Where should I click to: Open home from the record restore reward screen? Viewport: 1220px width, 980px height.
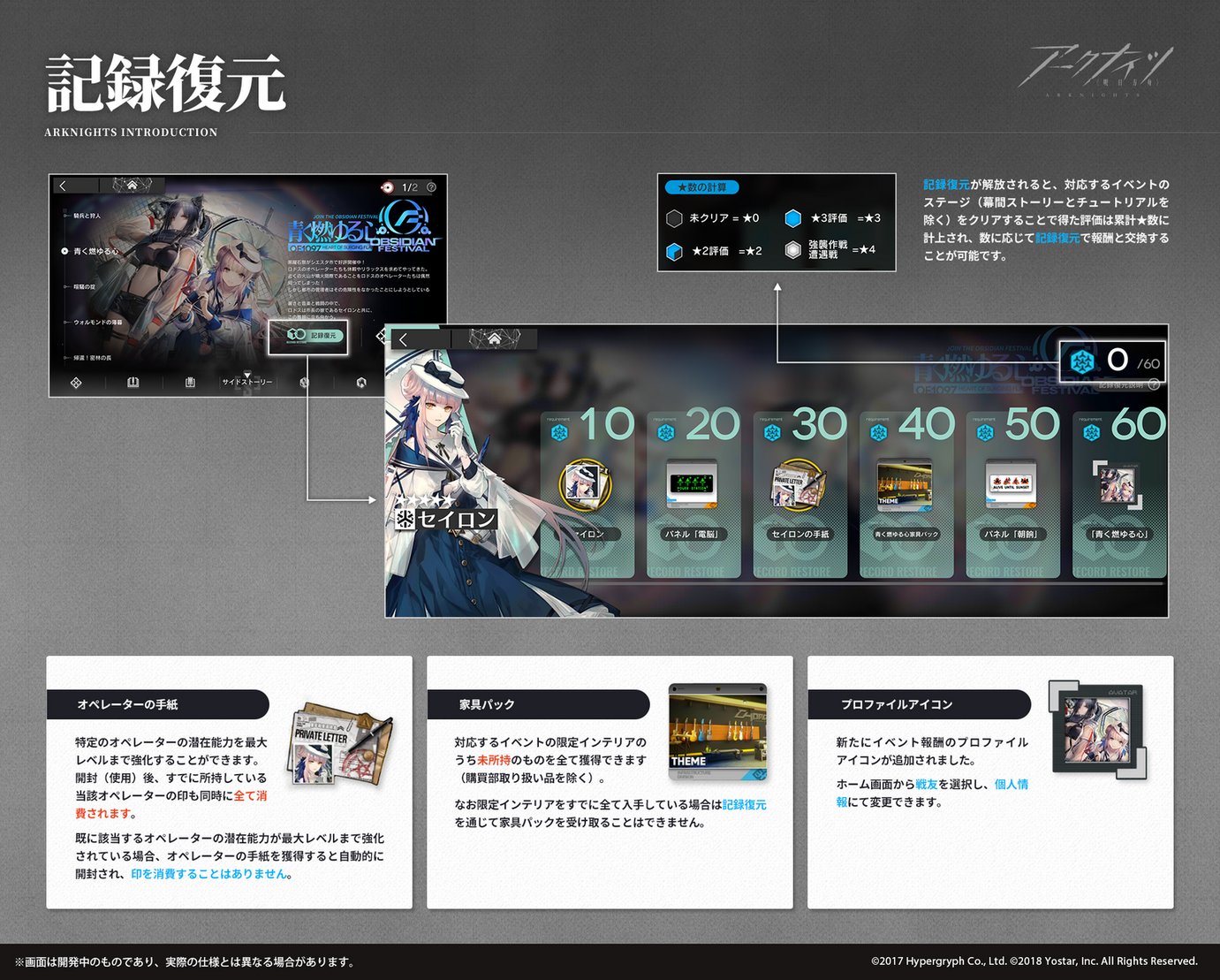pos(494,339)
